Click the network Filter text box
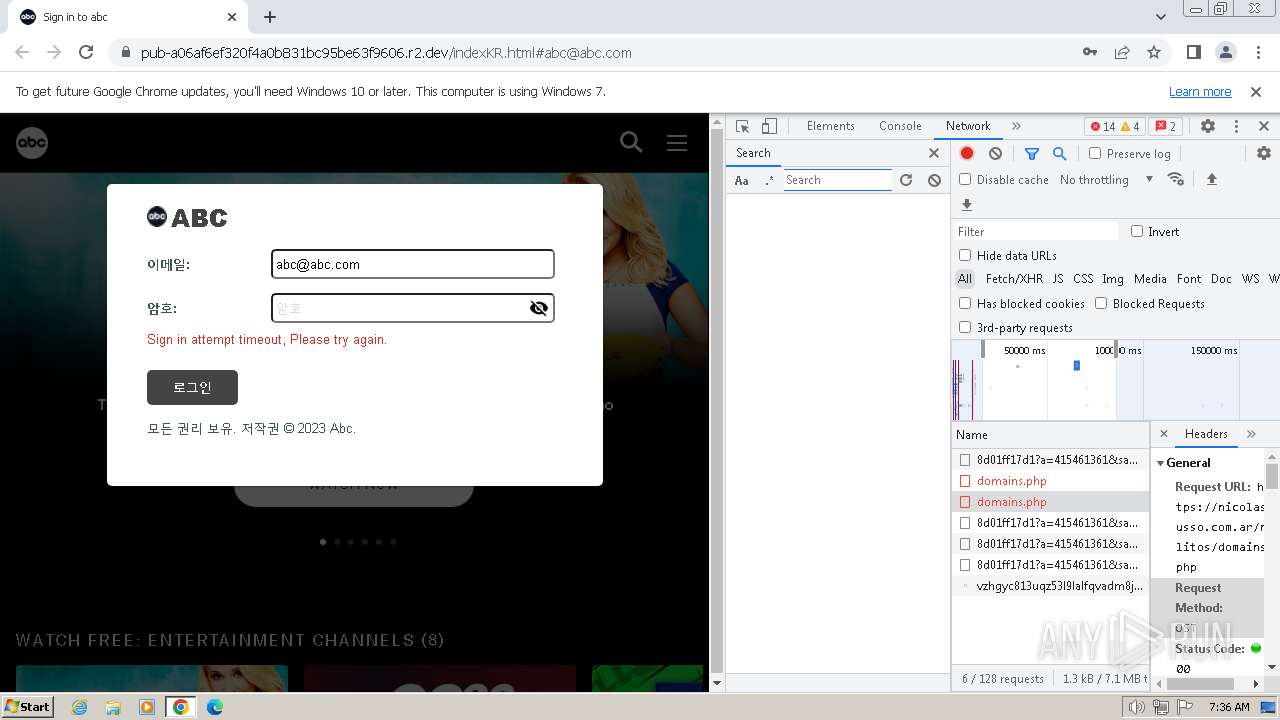 point(1036,231)
